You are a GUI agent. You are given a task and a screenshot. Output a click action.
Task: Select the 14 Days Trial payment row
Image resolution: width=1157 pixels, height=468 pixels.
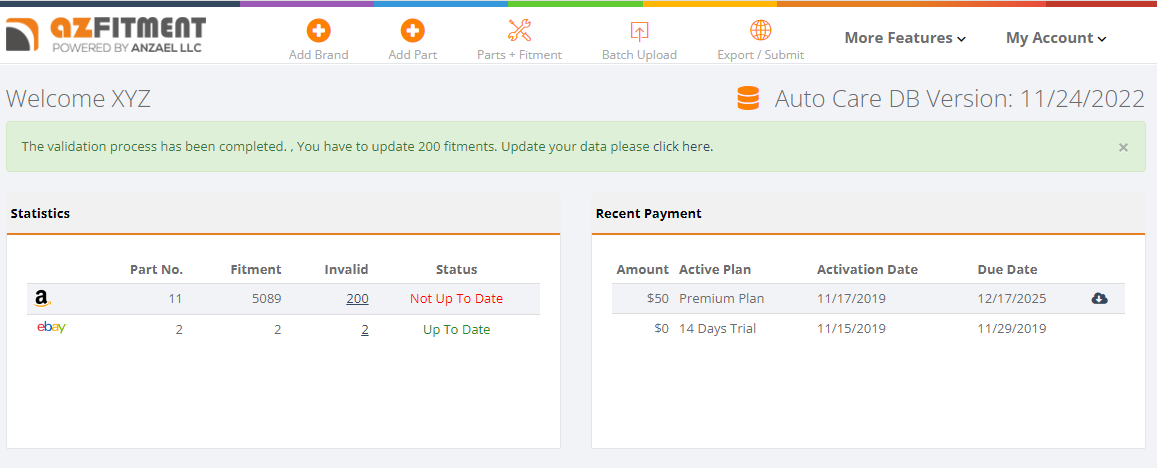[x=868, y=328]
